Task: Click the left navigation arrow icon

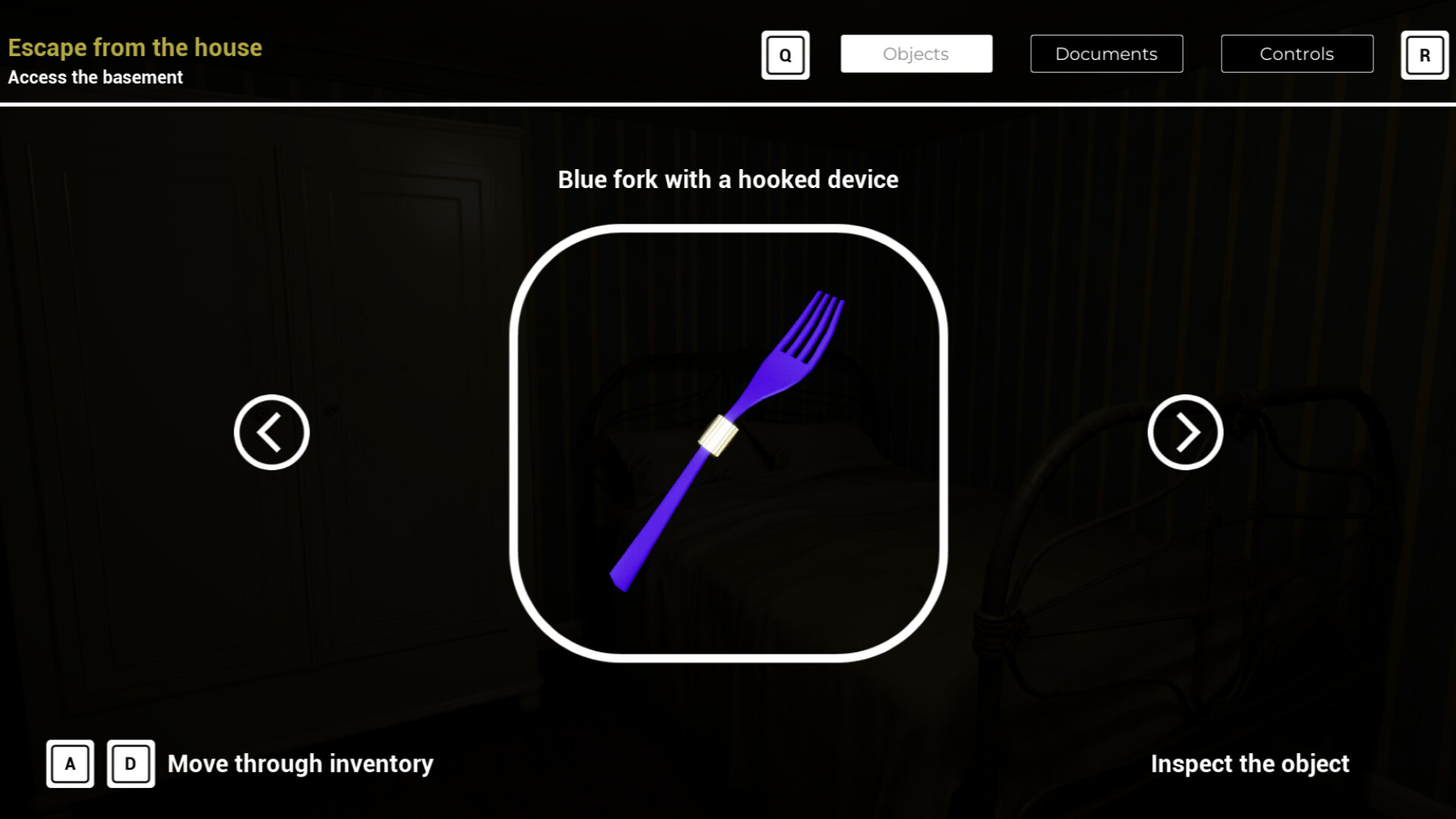Action: point(272,431)
